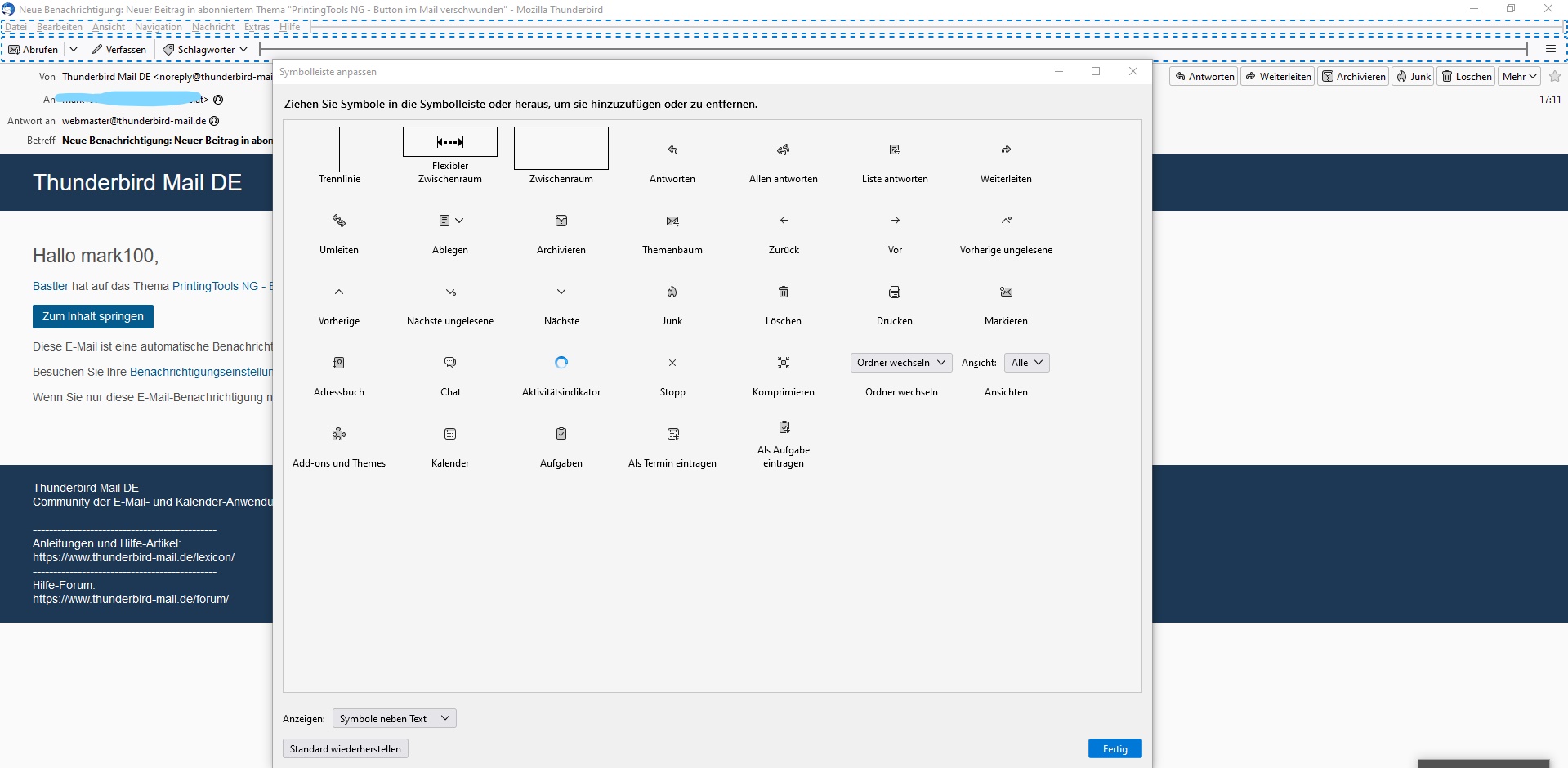Click the Liste antworten icon

click(895, 150)
